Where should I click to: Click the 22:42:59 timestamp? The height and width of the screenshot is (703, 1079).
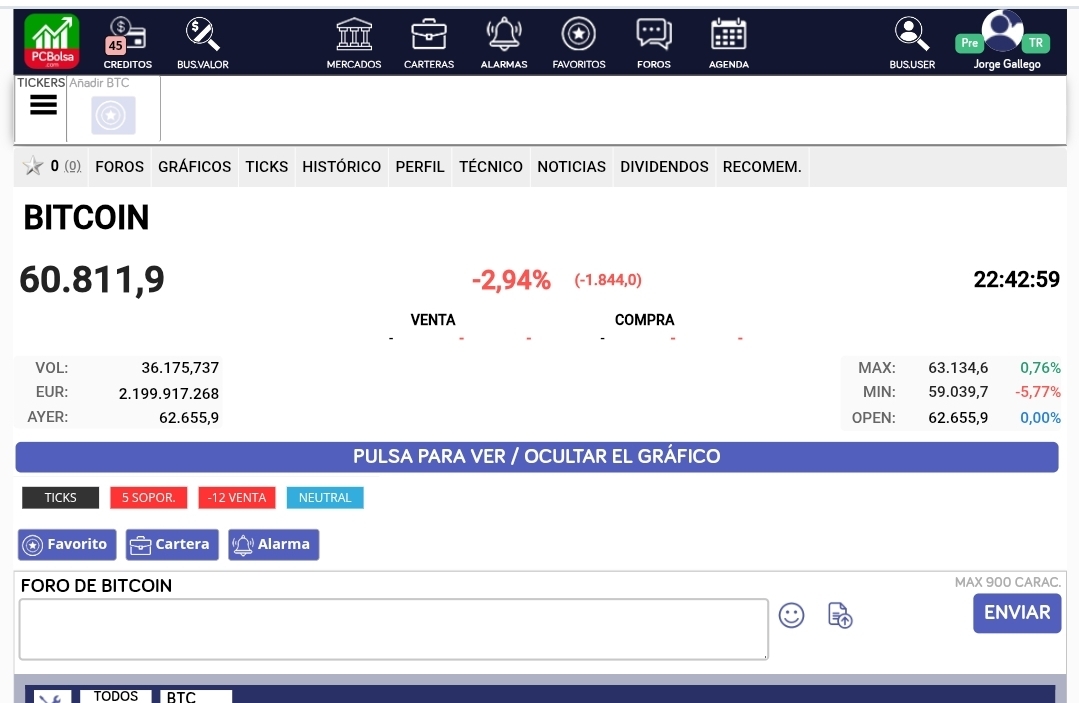click(x=1016, y=279)
